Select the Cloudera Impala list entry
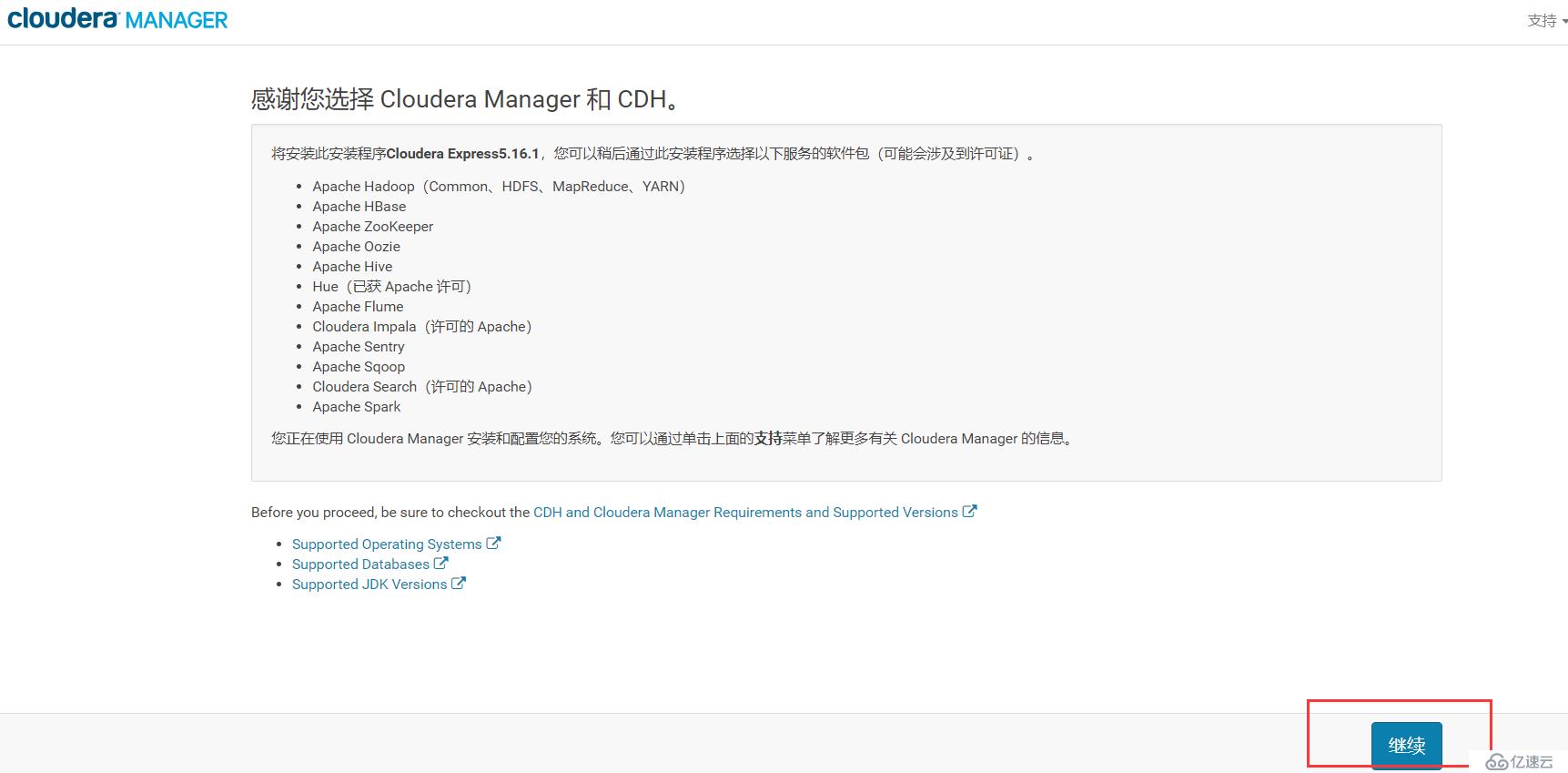This screenshot has width=1568, height=773. point(422,327)
